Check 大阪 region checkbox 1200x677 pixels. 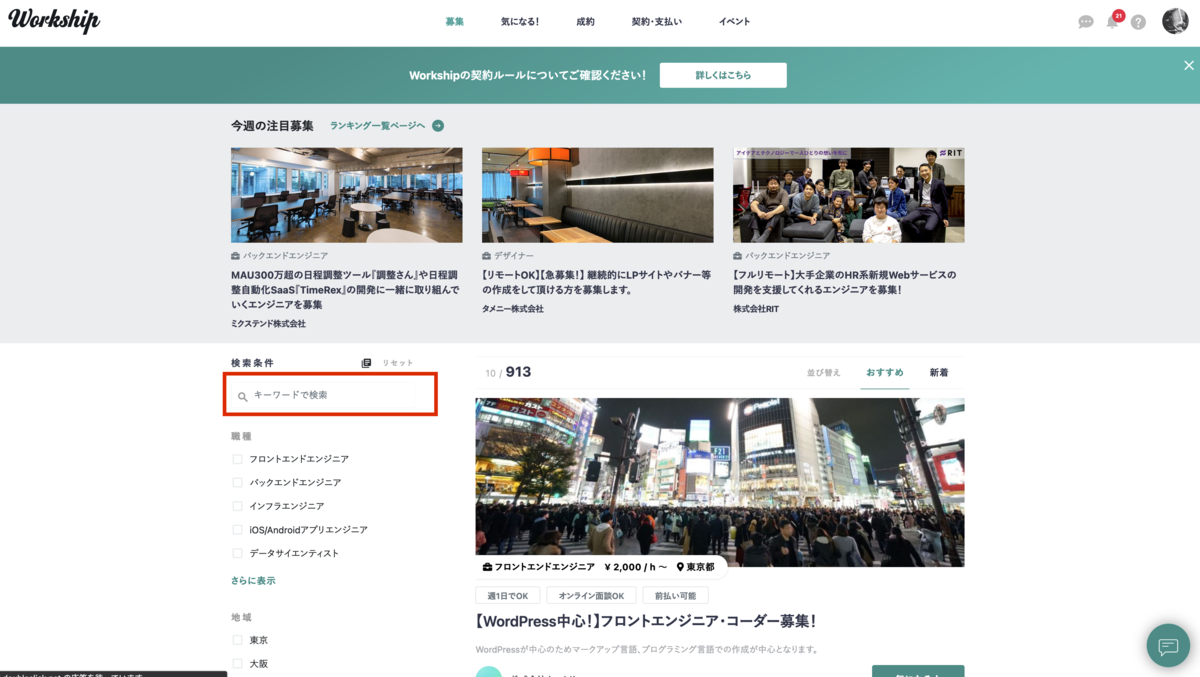coord(238,663)
